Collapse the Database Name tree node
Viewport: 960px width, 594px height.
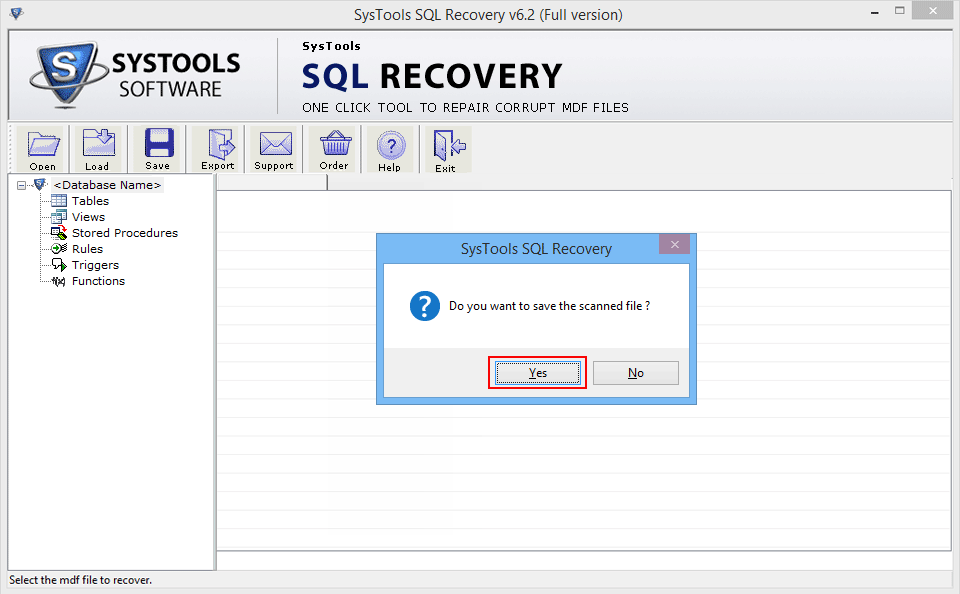(x=21, y=185)
